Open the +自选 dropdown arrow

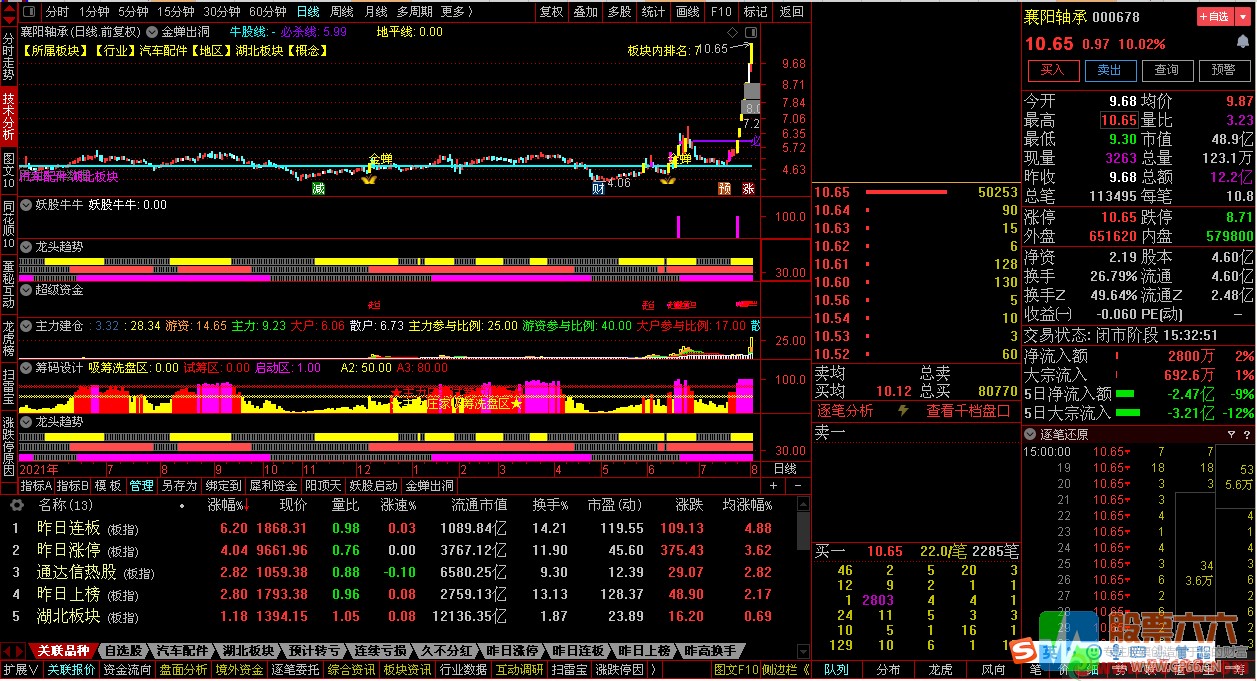pos(1242,16)
